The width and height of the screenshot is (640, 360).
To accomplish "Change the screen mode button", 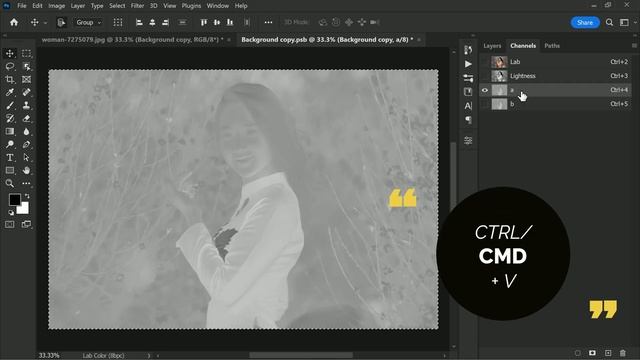I will click(27, 224).
